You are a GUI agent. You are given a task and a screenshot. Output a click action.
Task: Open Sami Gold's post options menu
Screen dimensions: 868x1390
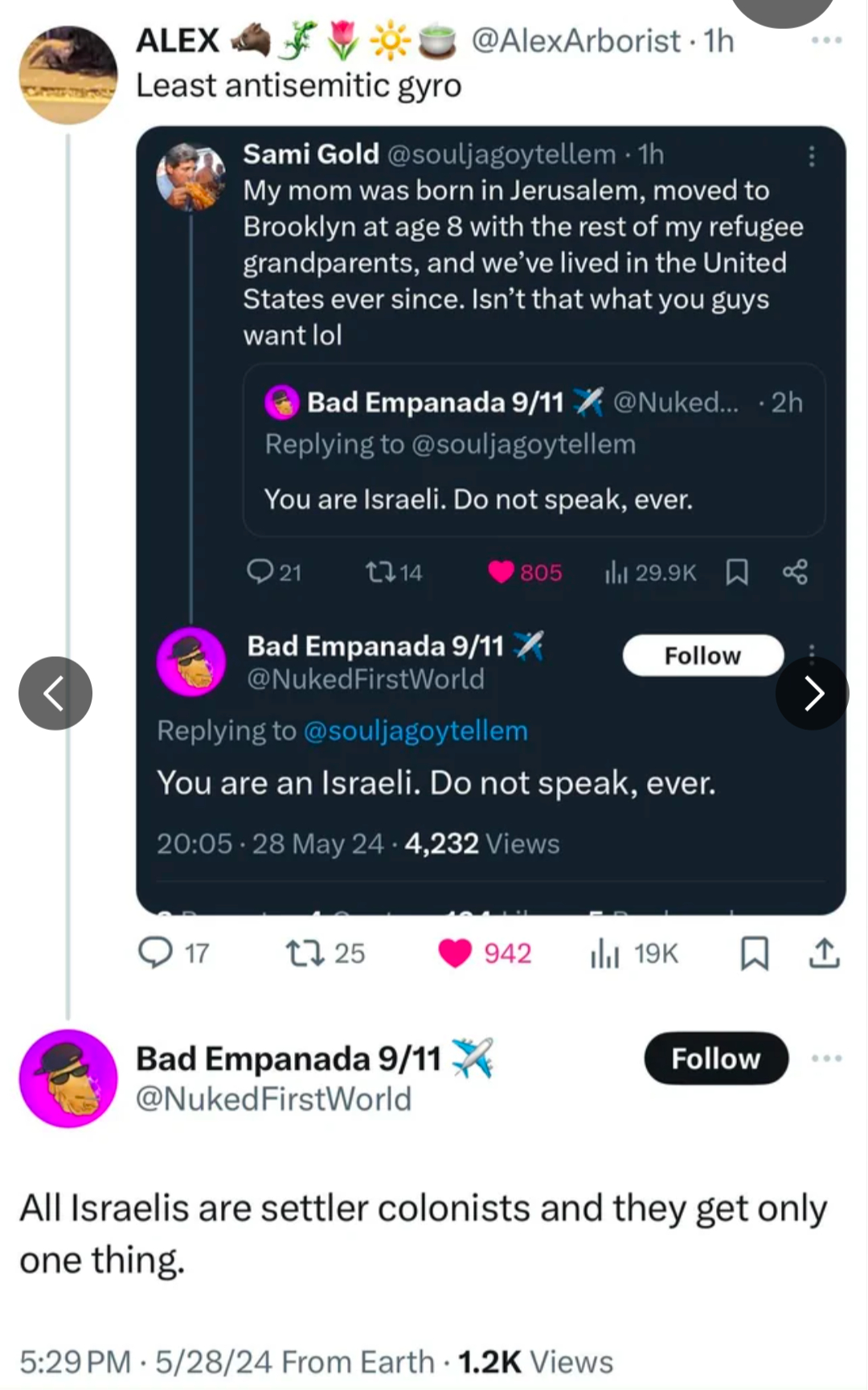(812, 156)
